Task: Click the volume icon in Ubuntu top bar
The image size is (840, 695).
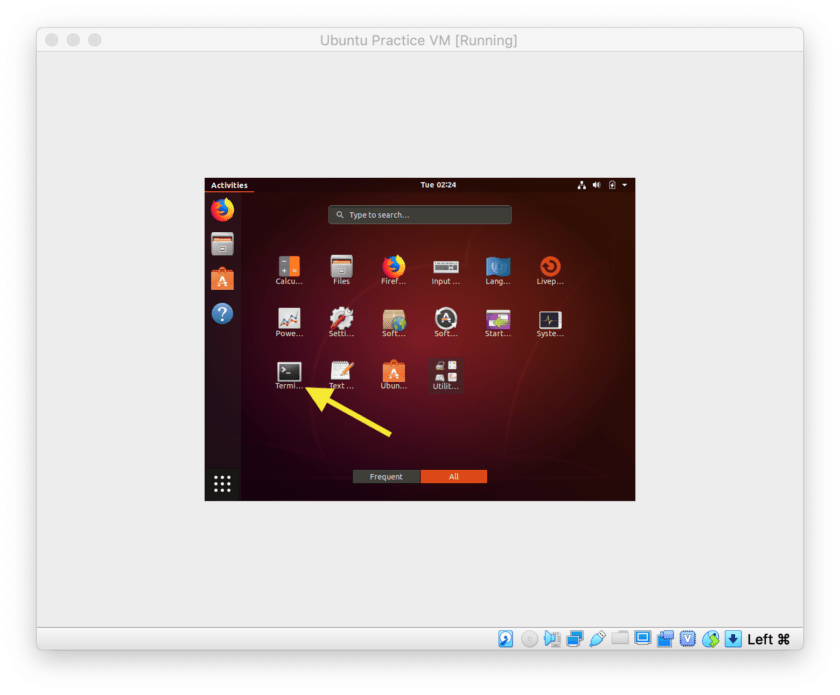Action: point(596,185)
